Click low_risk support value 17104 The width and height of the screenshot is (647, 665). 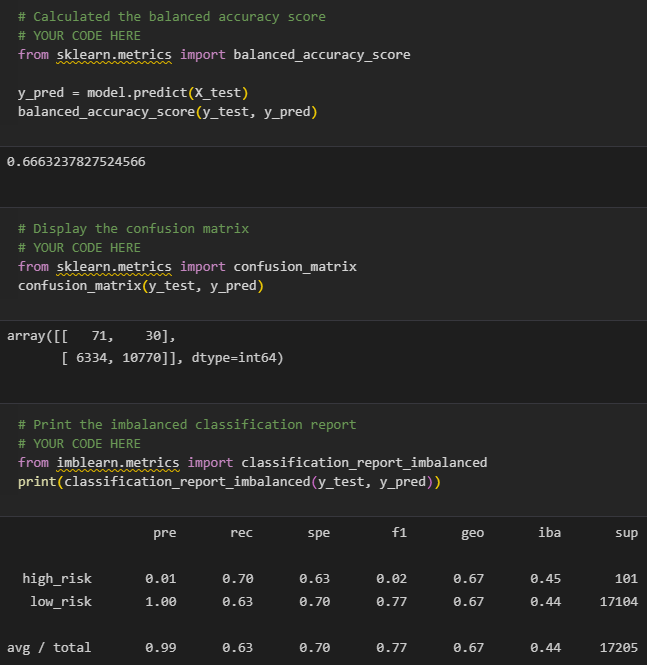(619, 601)
